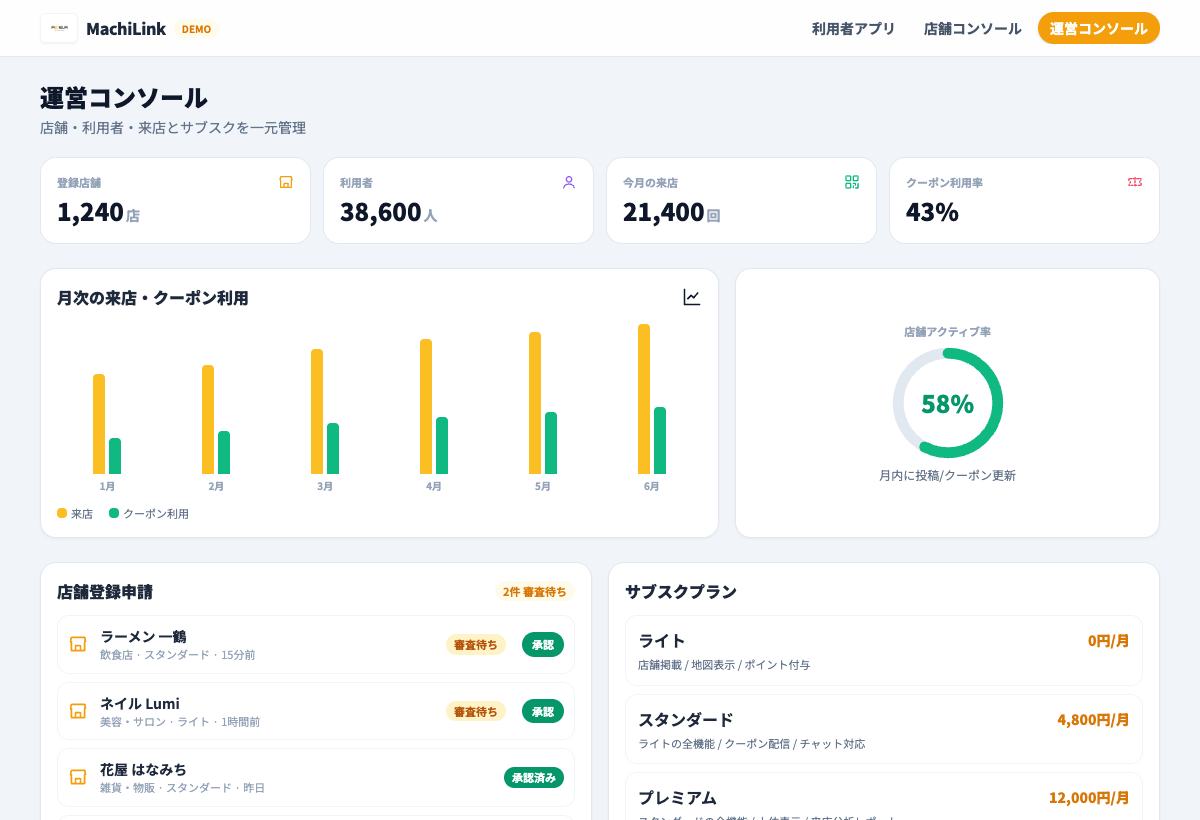The height and width of the screenshot is (820, 1200).
Task: Select the ライト plan card
Action: pyautogui.click(x=884, y=650)
